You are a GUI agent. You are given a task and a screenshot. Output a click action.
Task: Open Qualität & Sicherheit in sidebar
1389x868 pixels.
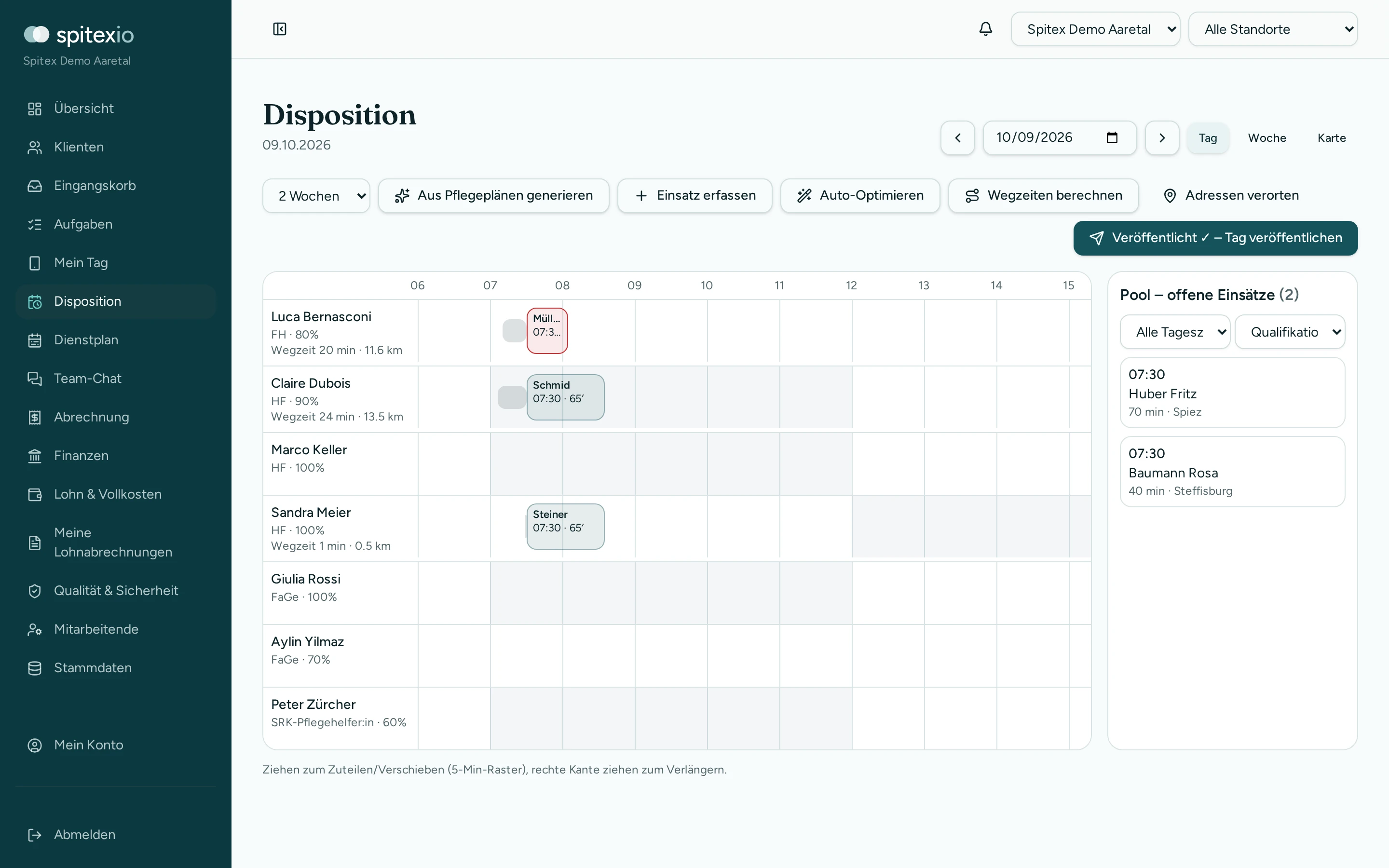point(115,590)
